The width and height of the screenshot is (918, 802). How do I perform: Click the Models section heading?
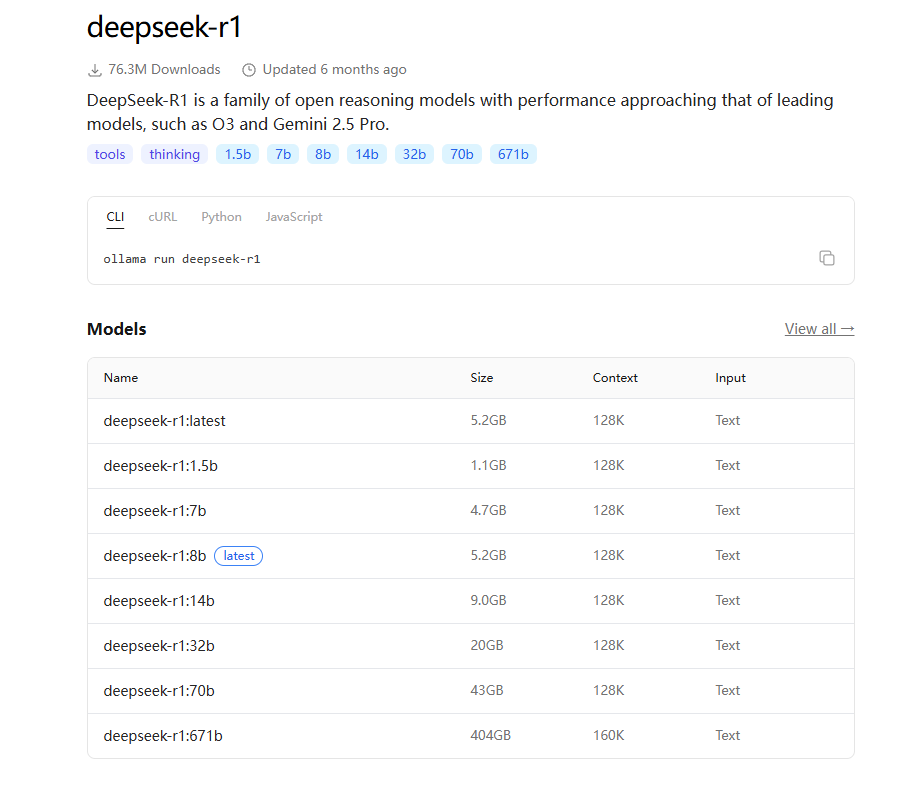click(117, 330)
